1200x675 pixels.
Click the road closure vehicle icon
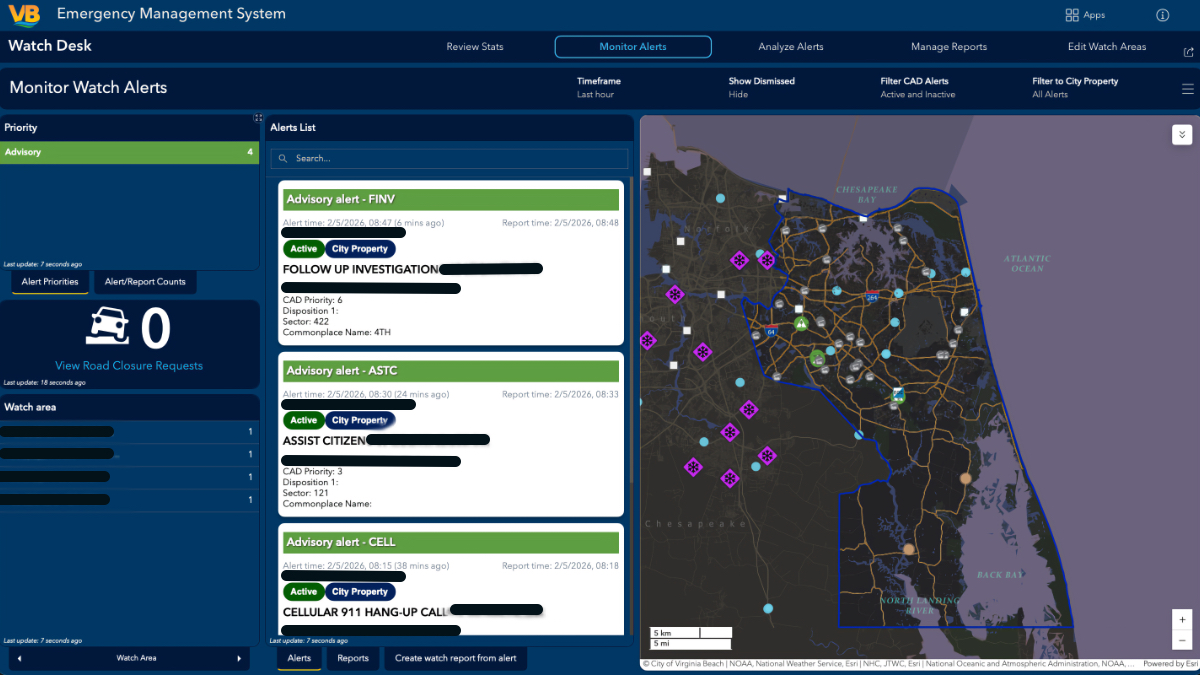(x=107, y=323)
